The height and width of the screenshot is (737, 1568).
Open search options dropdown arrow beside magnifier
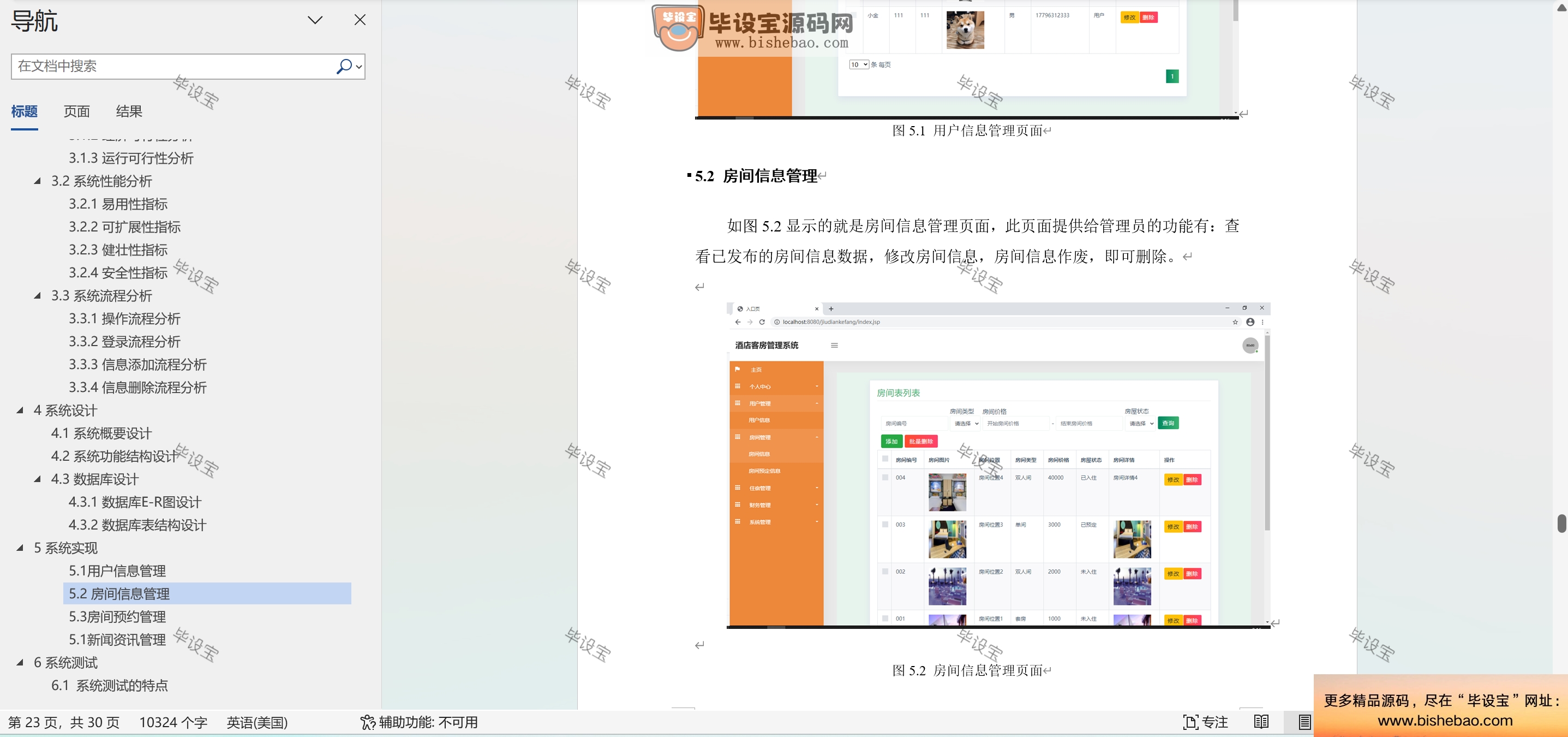[359, 67]
